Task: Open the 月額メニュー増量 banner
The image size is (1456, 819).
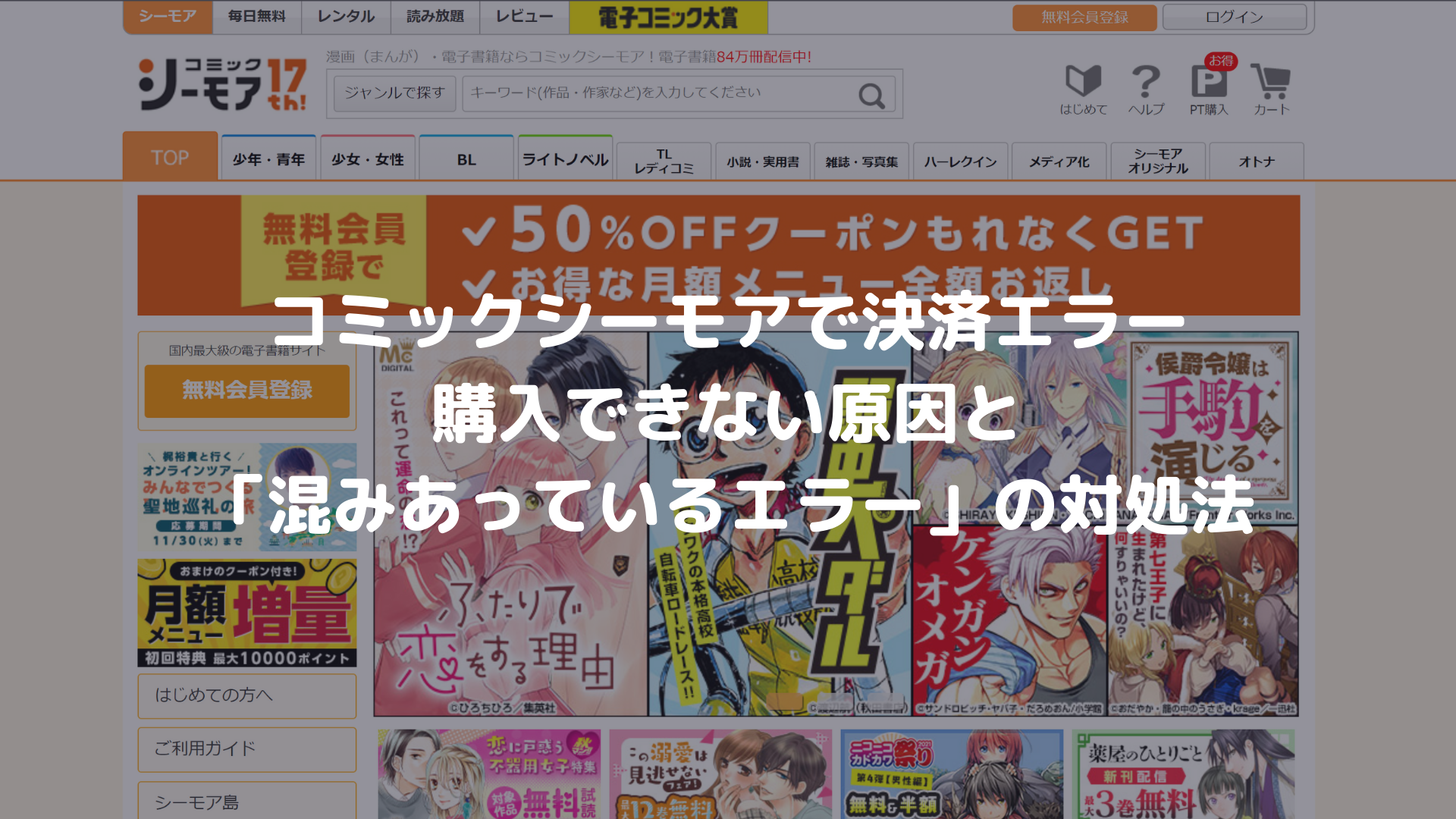Action: (x=247, y=613)
